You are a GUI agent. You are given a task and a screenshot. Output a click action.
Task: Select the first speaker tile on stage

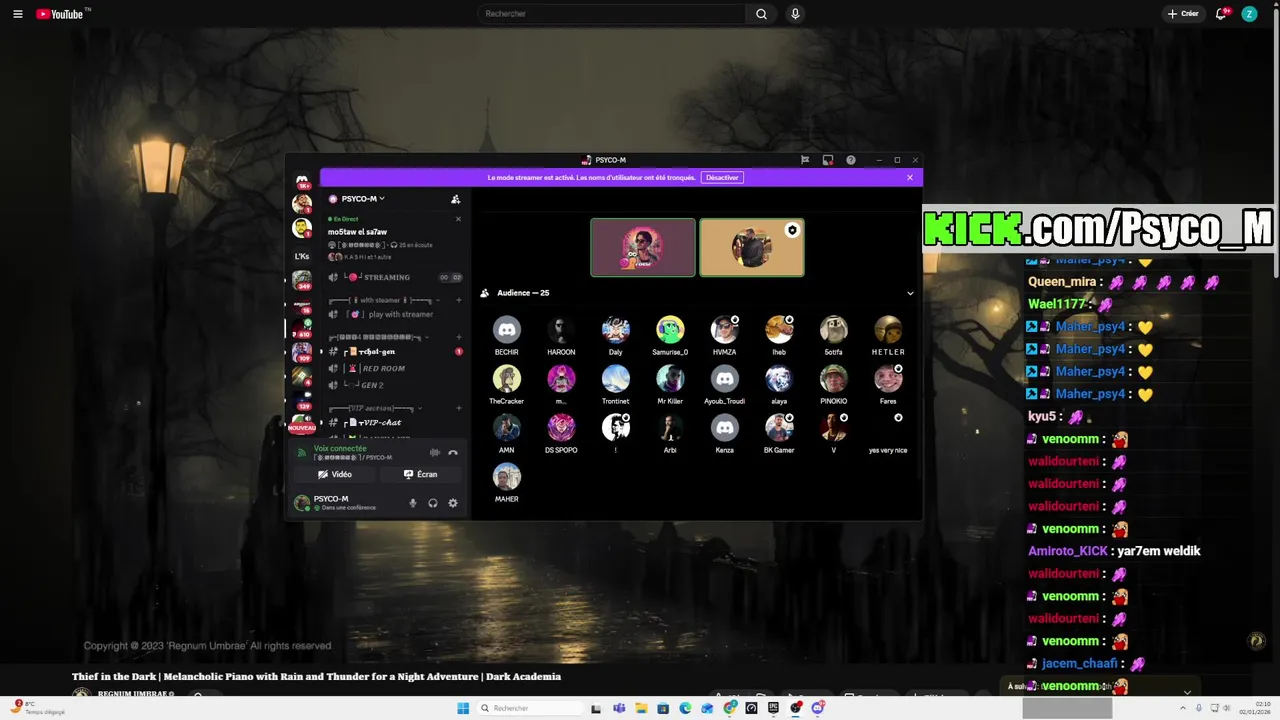click(643, 247)
